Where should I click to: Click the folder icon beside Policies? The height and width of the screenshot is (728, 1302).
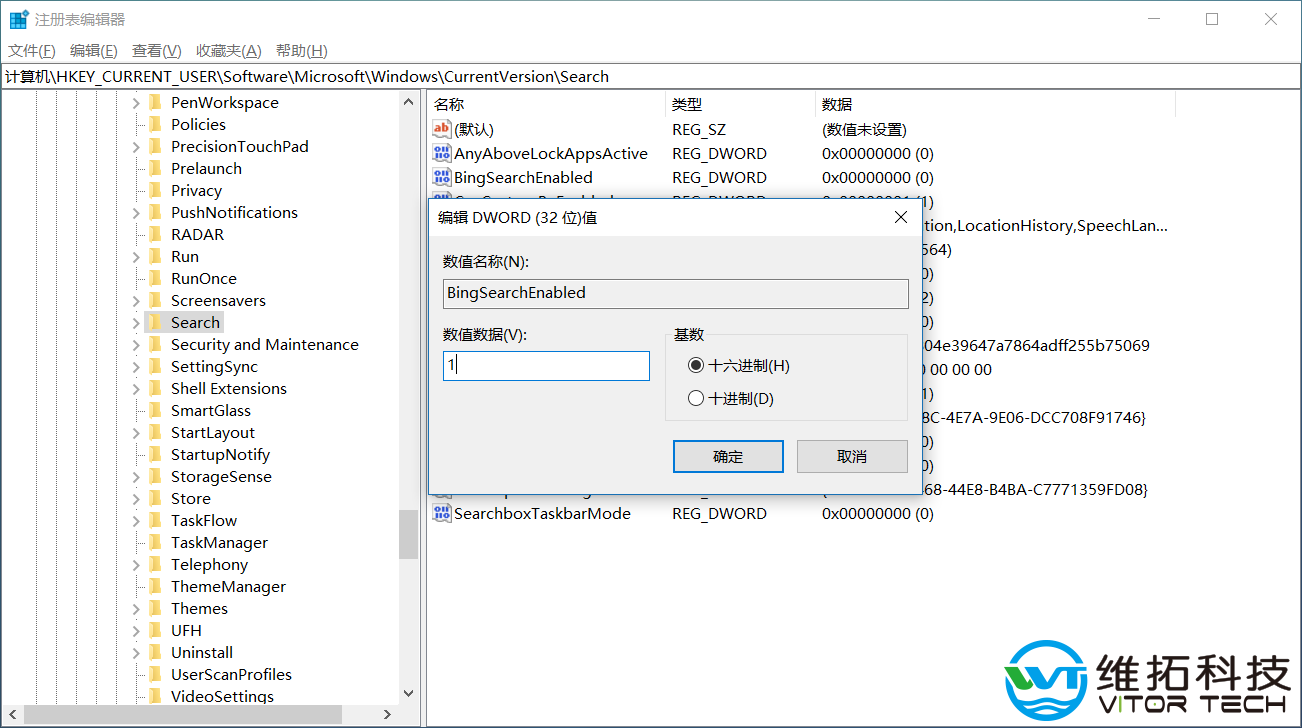pyautogui.click(x=155, y=124)
